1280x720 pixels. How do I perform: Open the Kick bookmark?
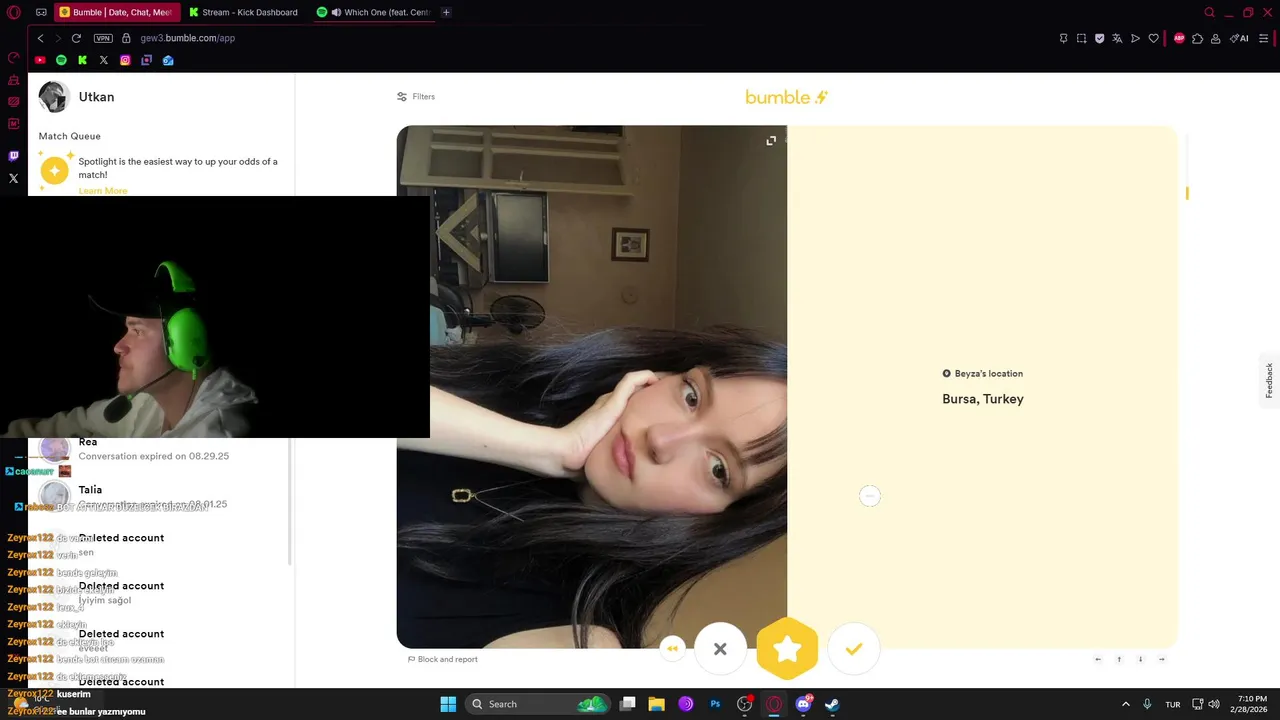click(x=82, y=60)
